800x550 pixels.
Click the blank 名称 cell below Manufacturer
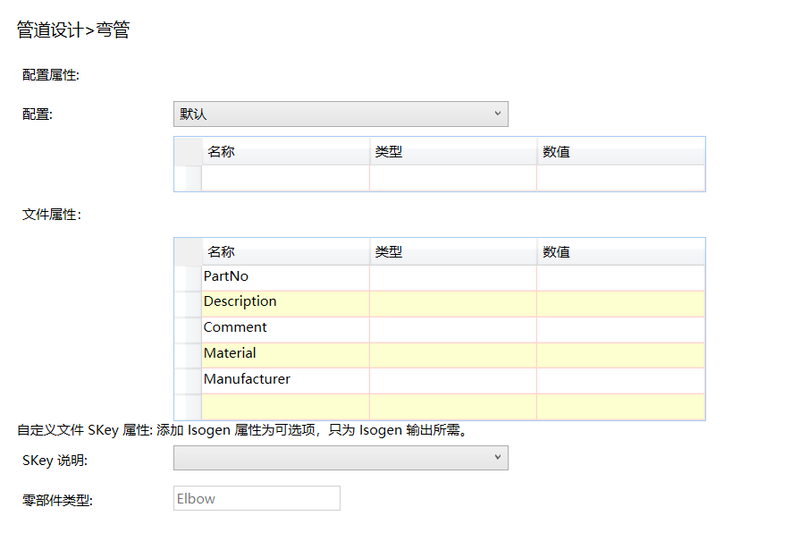click(285, 407)
